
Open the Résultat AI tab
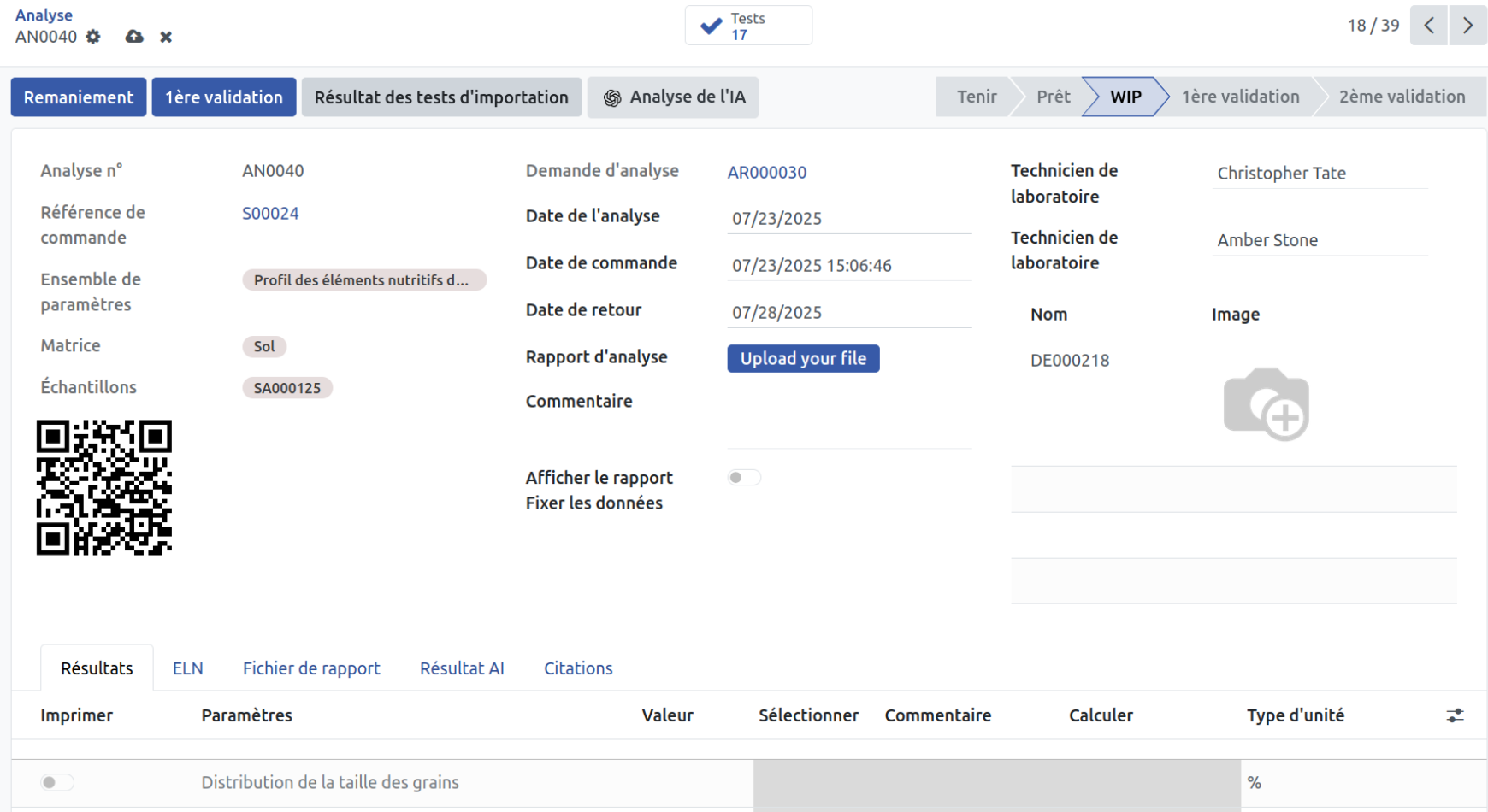point(462,668)
